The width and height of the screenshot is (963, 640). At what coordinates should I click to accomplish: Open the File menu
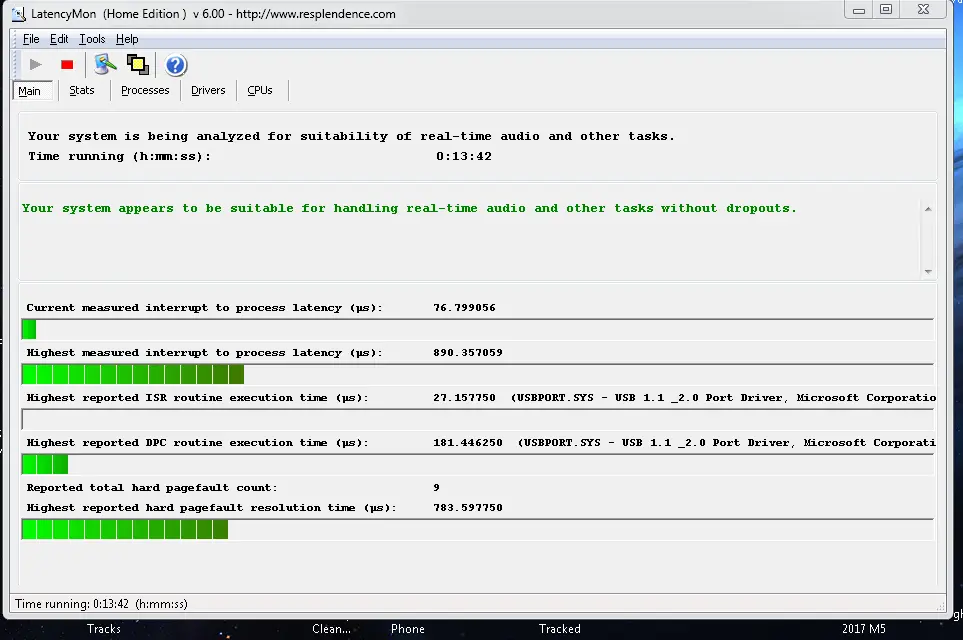coord(31,39)
